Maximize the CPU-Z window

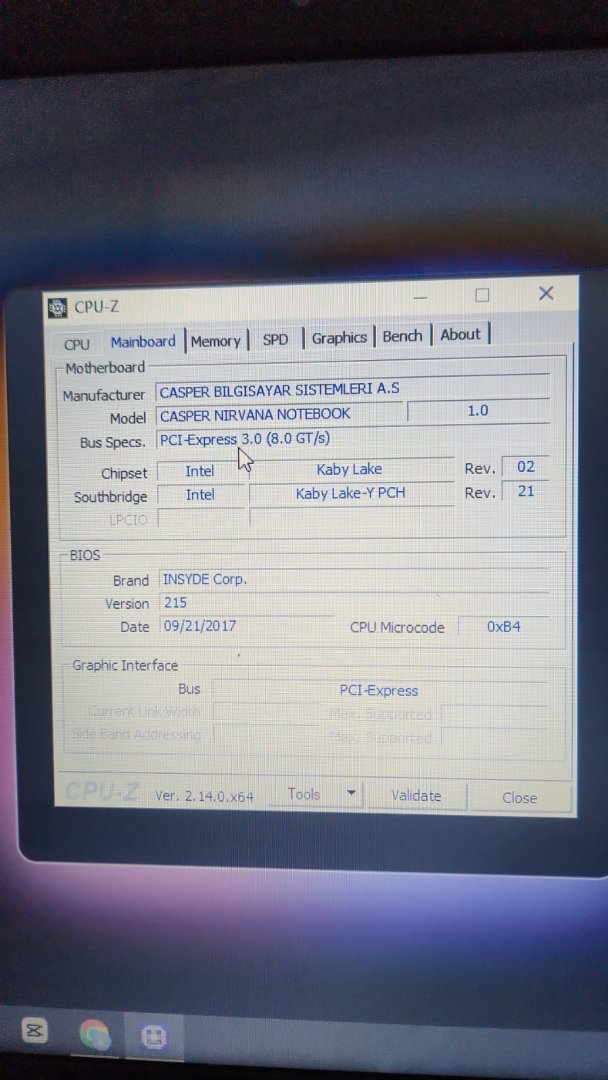[x=482, y=295]
